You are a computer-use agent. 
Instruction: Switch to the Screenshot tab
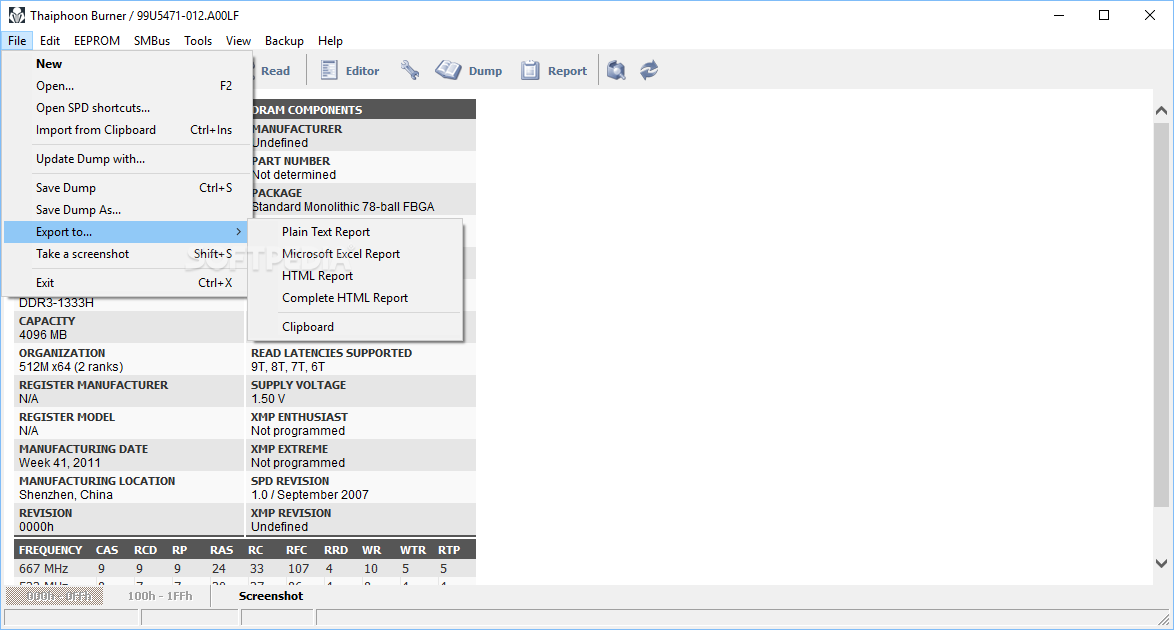270,596
